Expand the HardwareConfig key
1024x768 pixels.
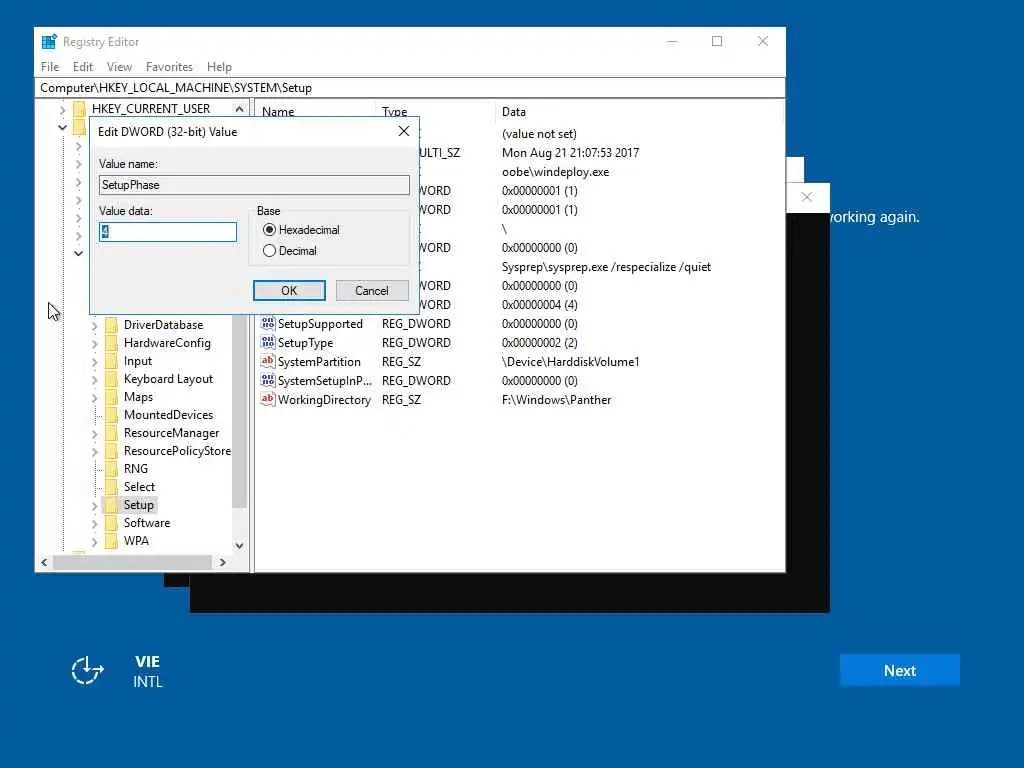click(x=95, y=344)
